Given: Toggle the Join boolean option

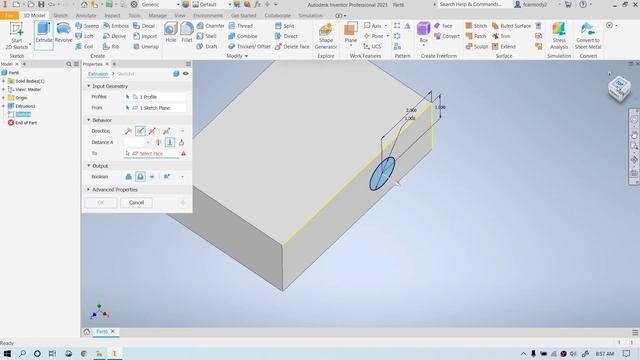Looking at the screenshot, I should [x=129, y=177].
